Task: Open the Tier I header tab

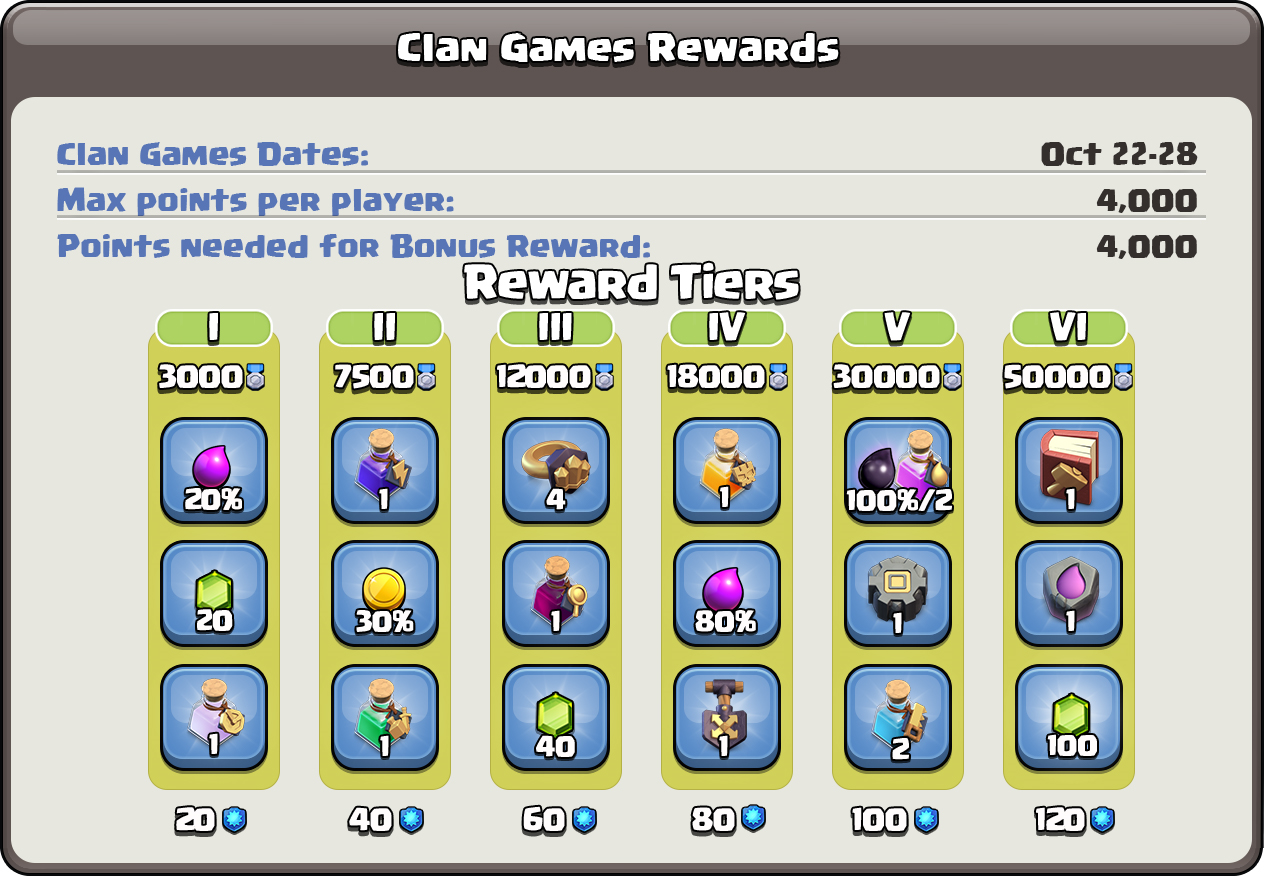Action: pyautogui.click(x=214, y=328)
